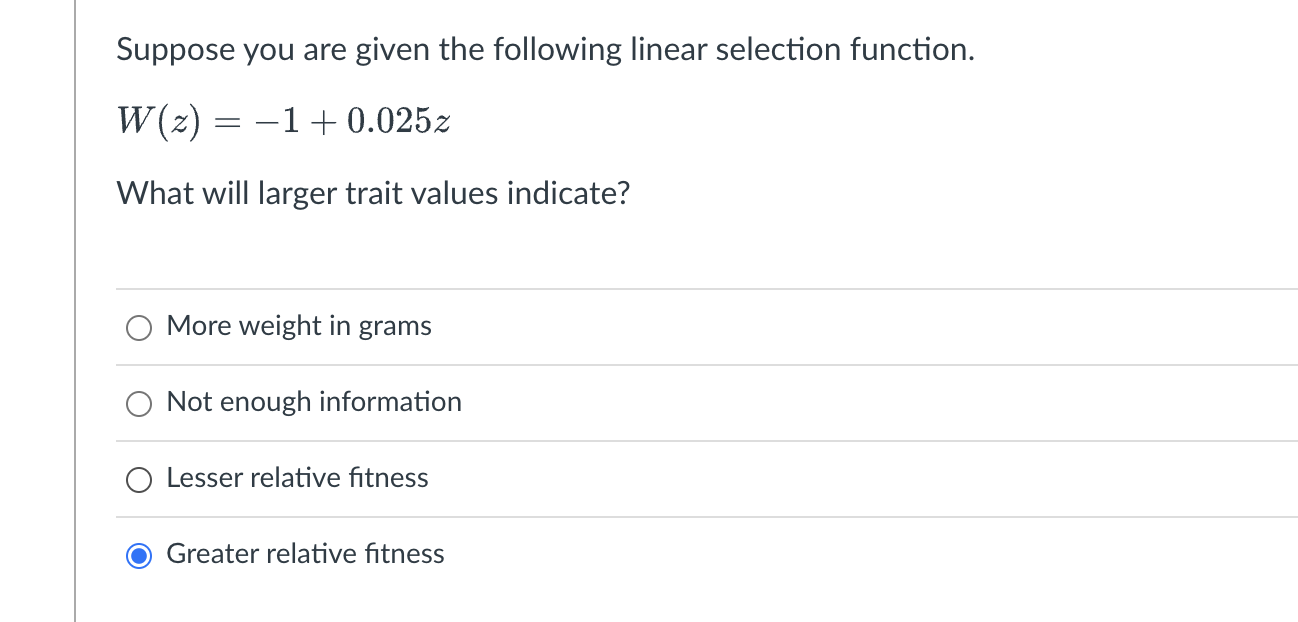Select the "Greater relative fitness" radio button
Viewport: 1298px width, 622px height.
(x=139, y=555)
